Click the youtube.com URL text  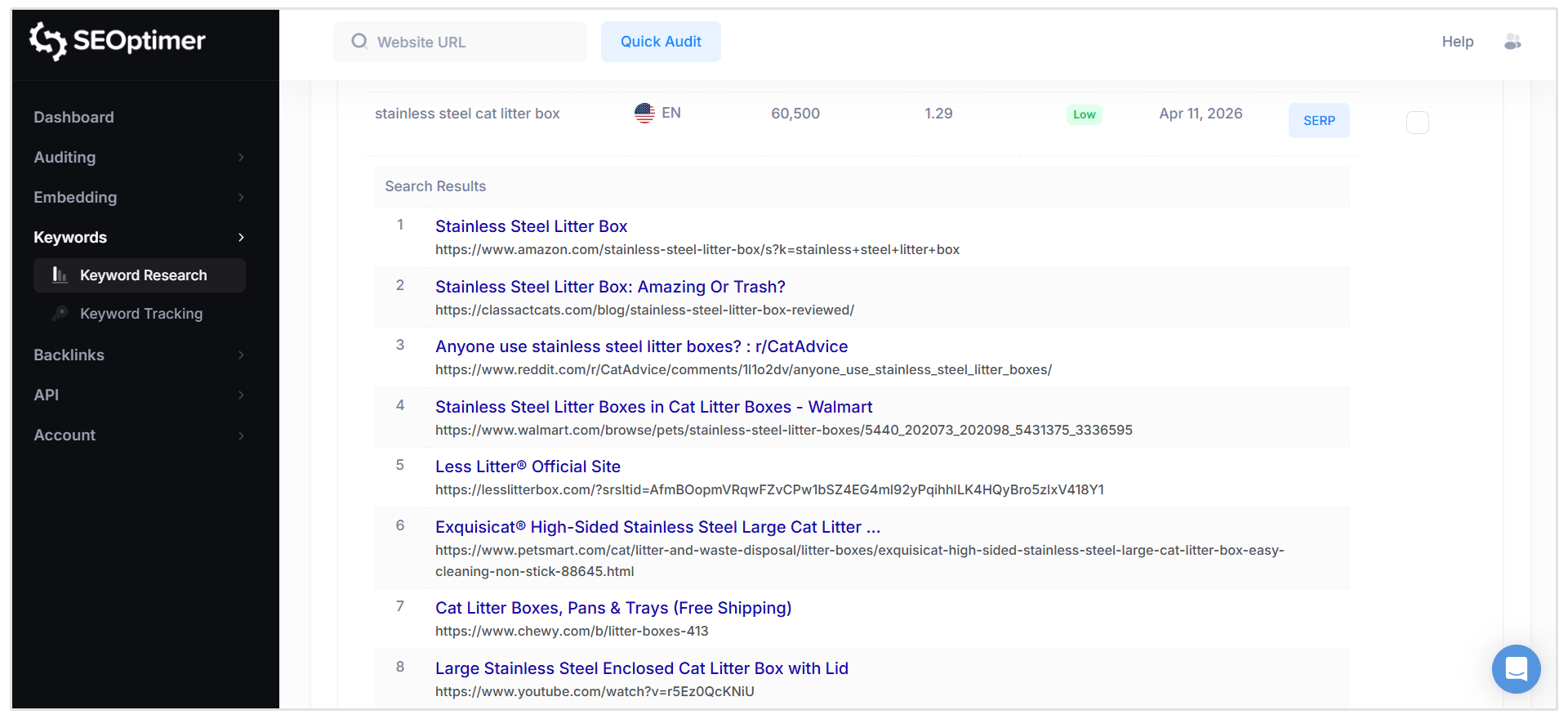pyautogui.click(x=595, y=692)
